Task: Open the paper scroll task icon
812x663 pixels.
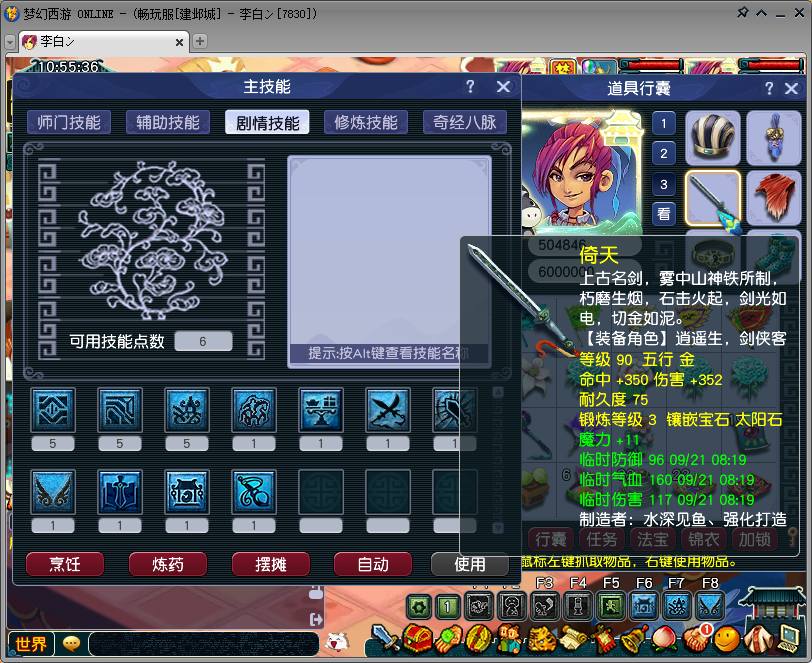Action: click(573, 640)
